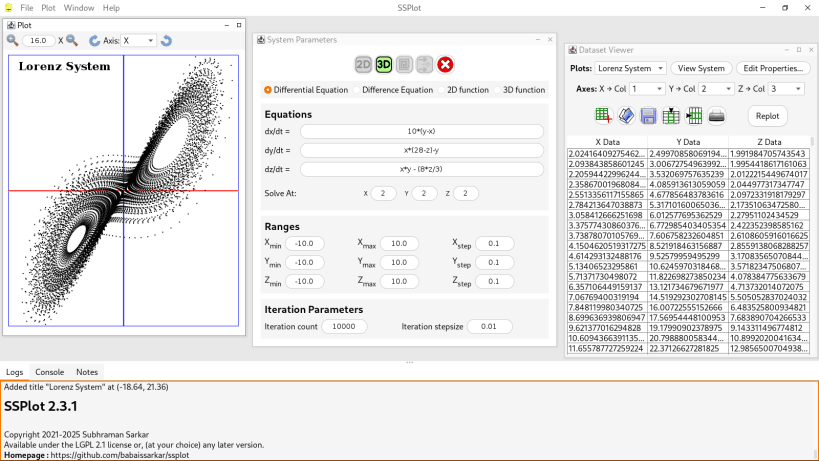Click the System Parameters window icon
Image resolution: width=819 pixels, height=461 pixels.
click(x=261, y=40)
